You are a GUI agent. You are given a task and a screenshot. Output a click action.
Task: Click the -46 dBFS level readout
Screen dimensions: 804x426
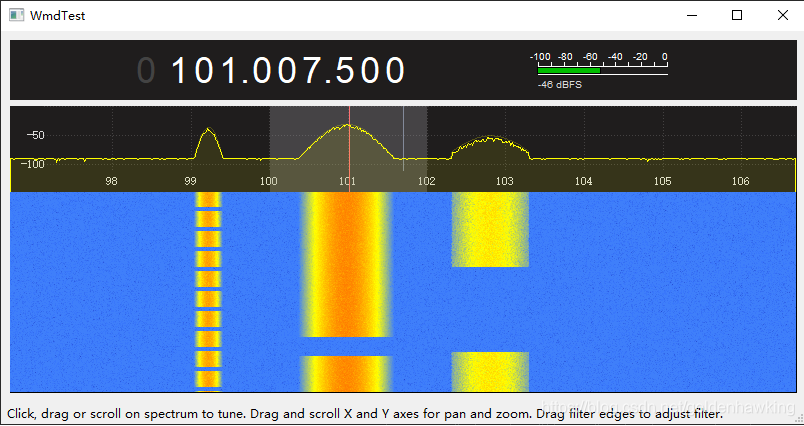click(559, 85)
